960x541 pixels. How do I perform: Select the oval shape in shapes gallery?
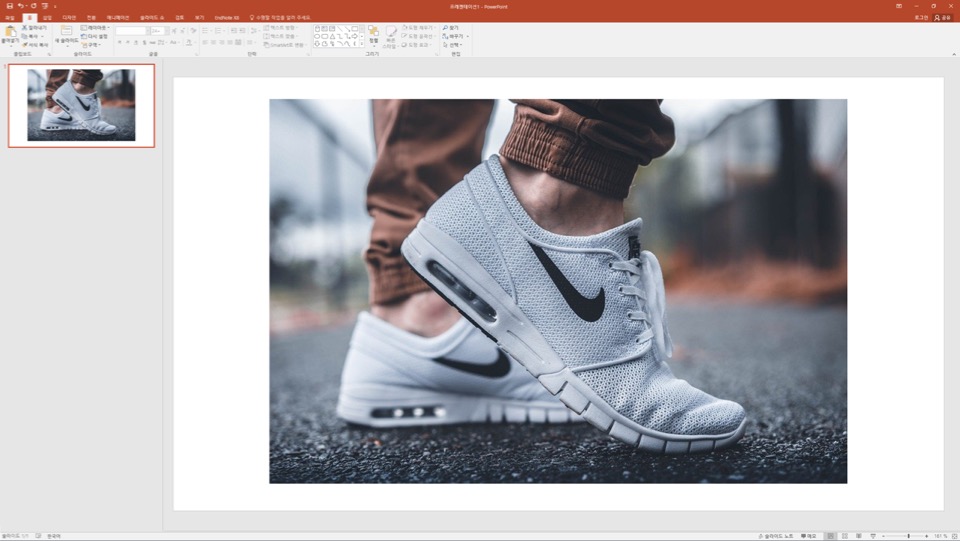click(x=317, y=37)
